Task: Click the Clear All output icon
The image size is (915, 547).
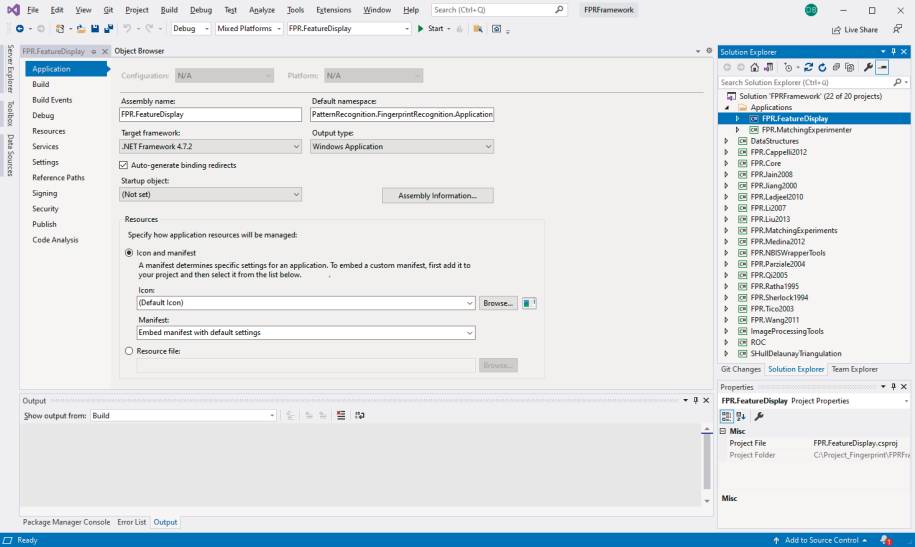Action: coord(341,415)
